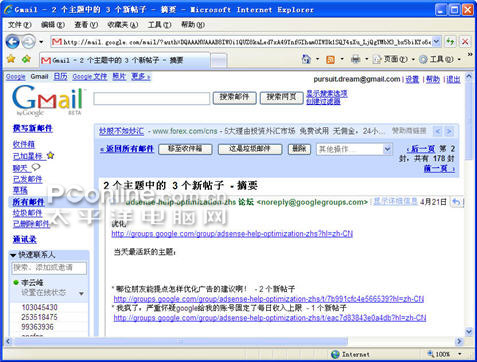The height and width of the screenshot is (362, 477).
Task: Open the 照片 (Photos) link
Action: coord(119,77)
